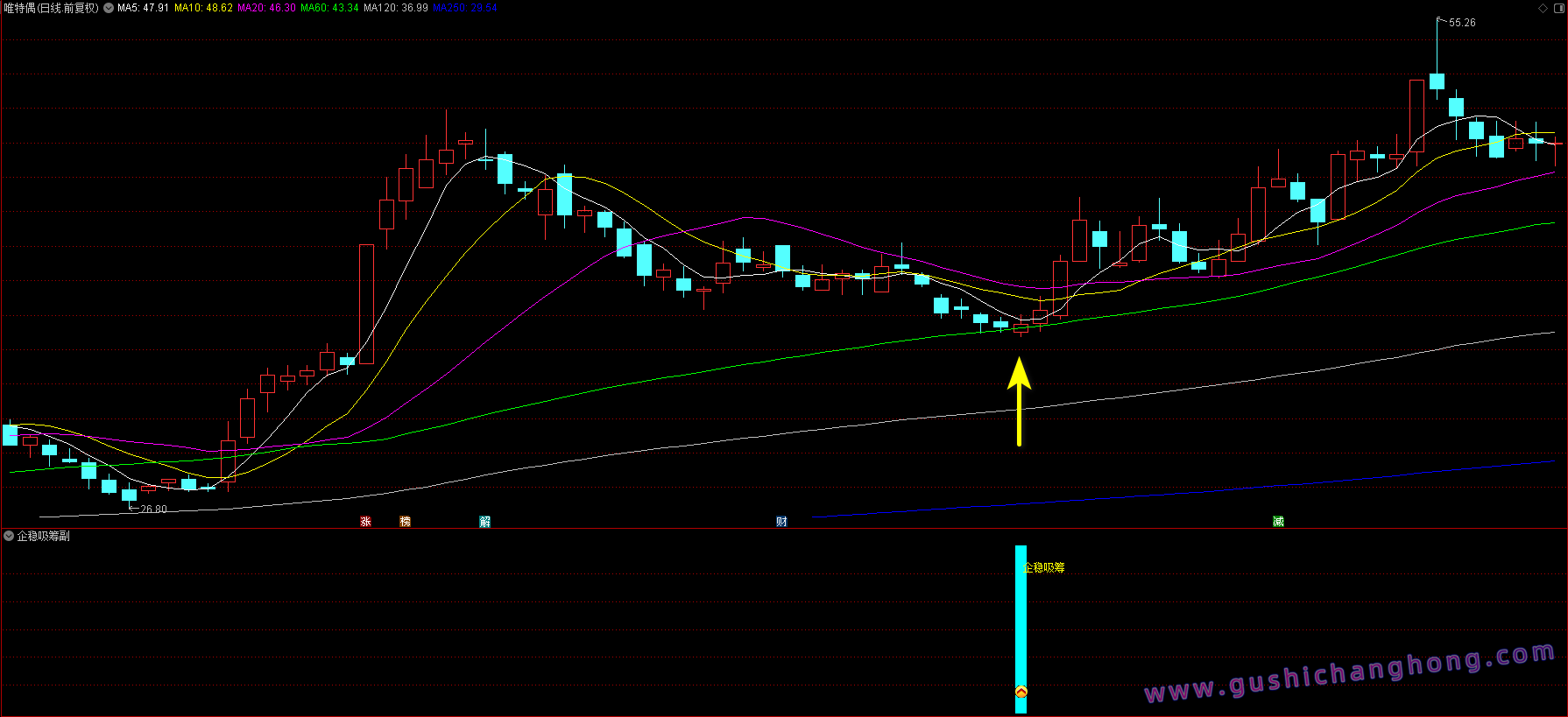Click the magenta MA20 legend label
The height and width of the screenshot is (717, 1568).
pyautogui.click(x=266, y=8)
